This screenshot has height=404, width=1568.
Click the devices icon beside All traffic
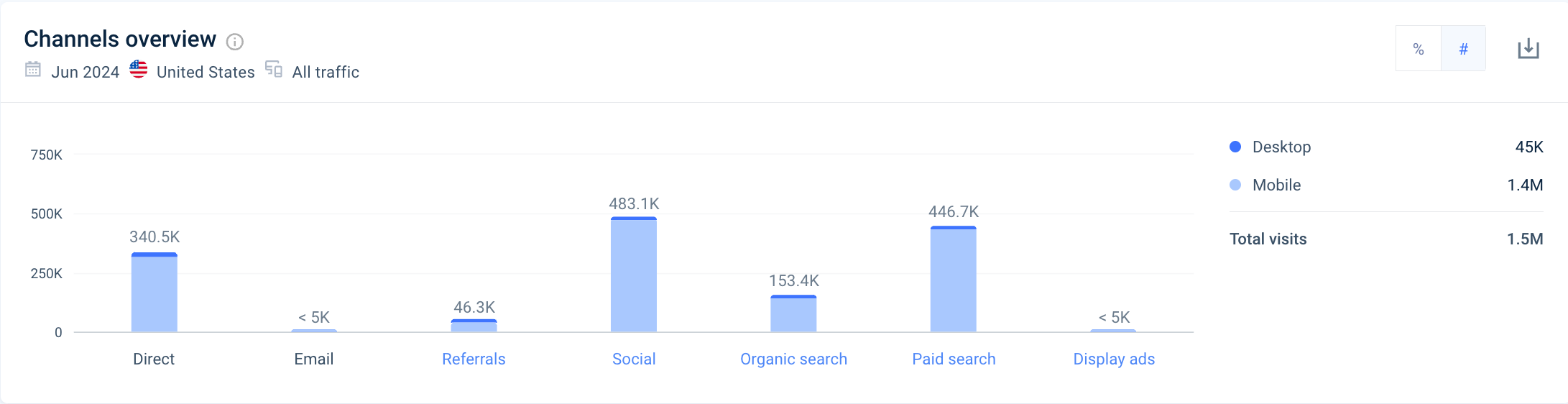[274, 69]
